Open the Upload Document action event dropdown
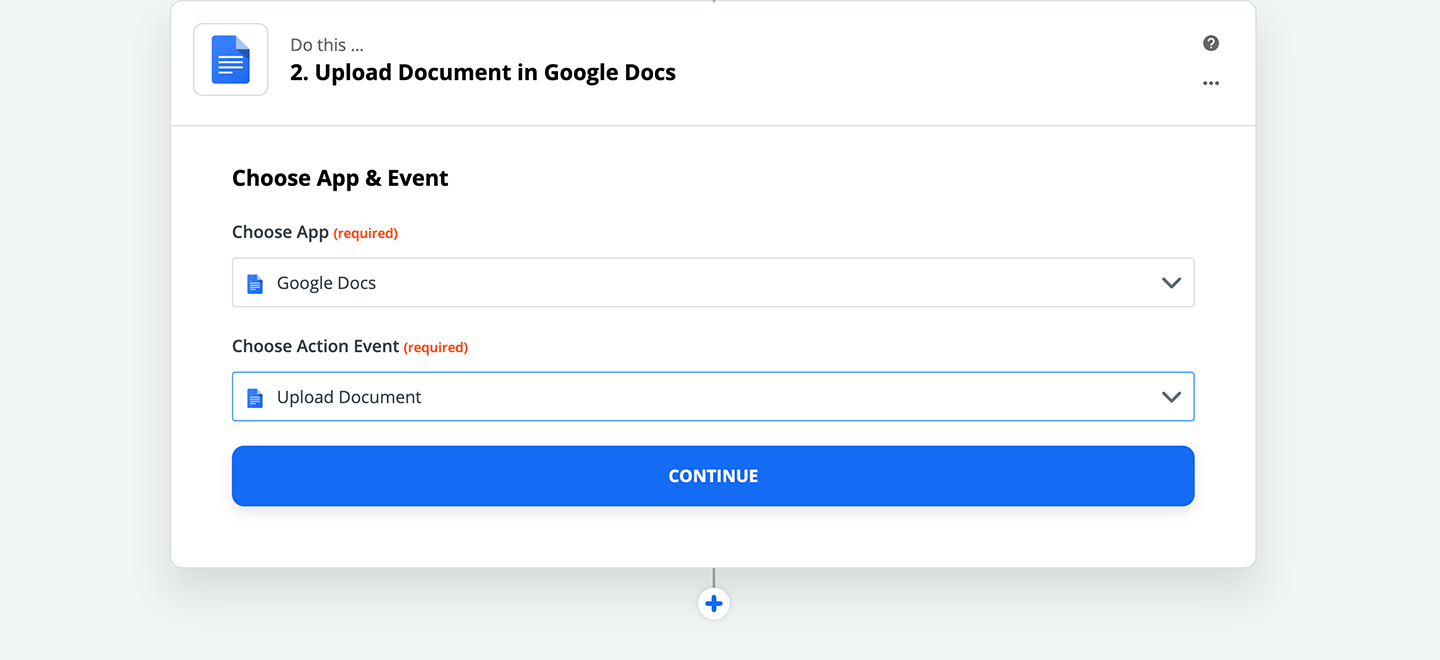Image resolution: width=1440 pixels, height=660 pixels. 713,397
